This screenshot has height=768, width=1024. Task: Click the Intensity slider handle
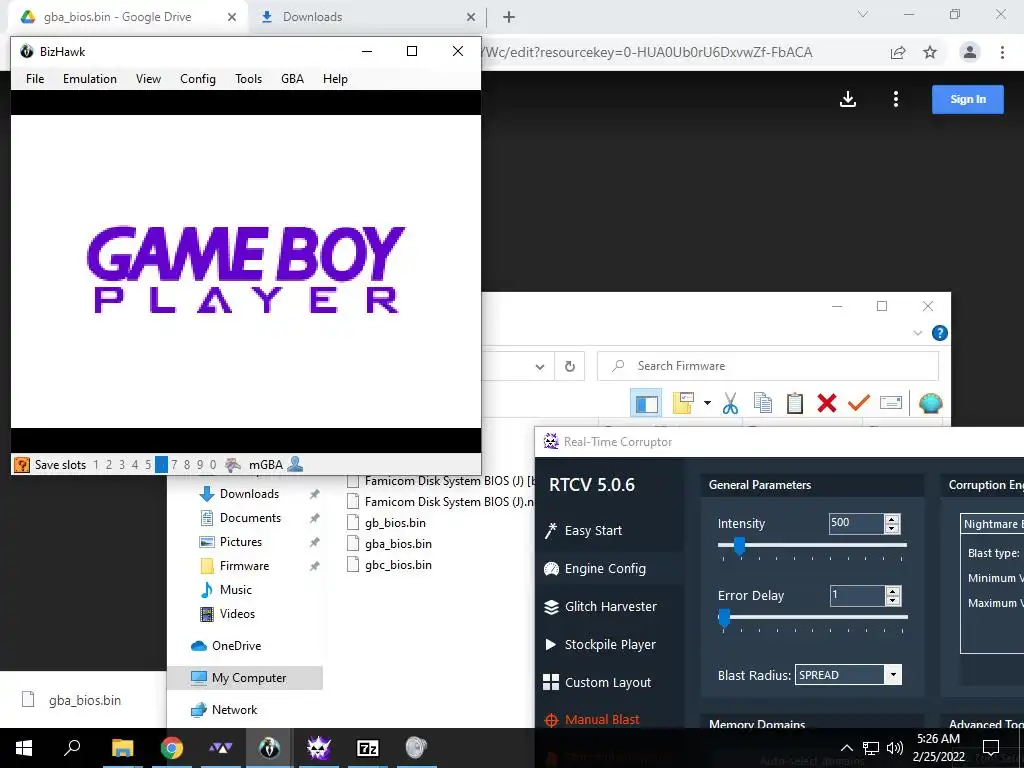click(x=739, y=546)
